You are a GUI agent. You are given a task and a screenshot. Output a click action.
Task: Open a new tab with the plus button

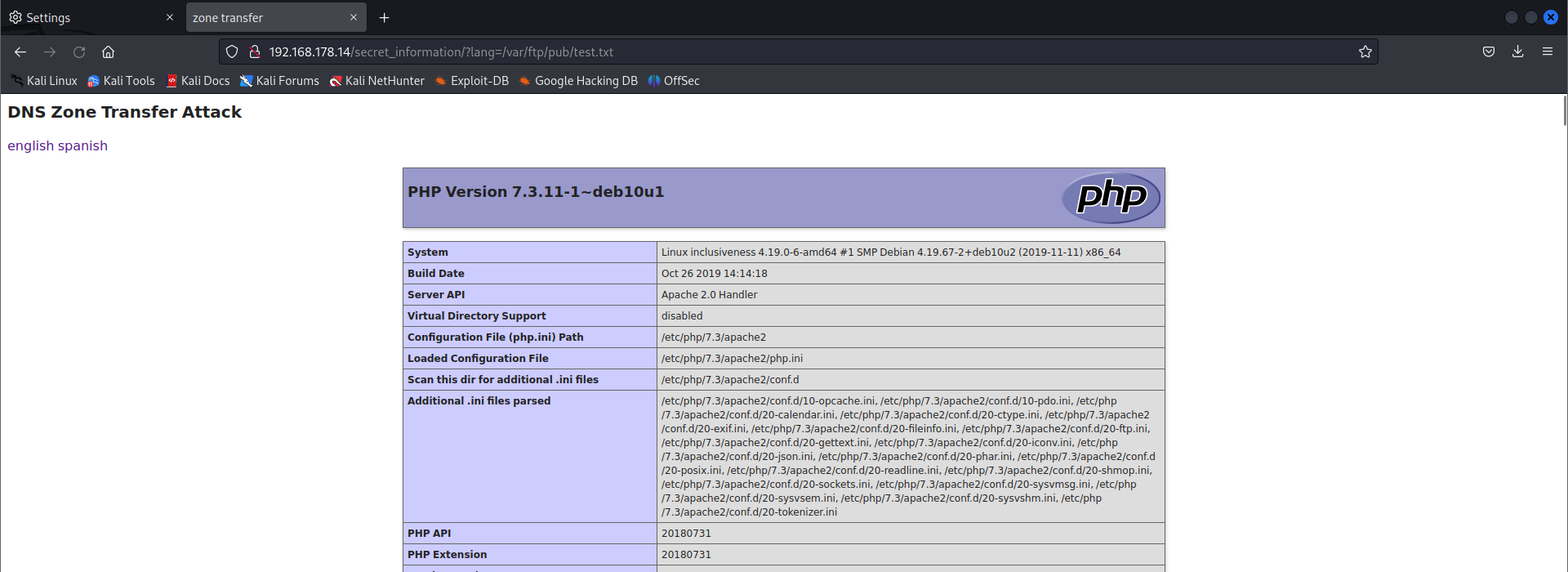coord(384,17)
